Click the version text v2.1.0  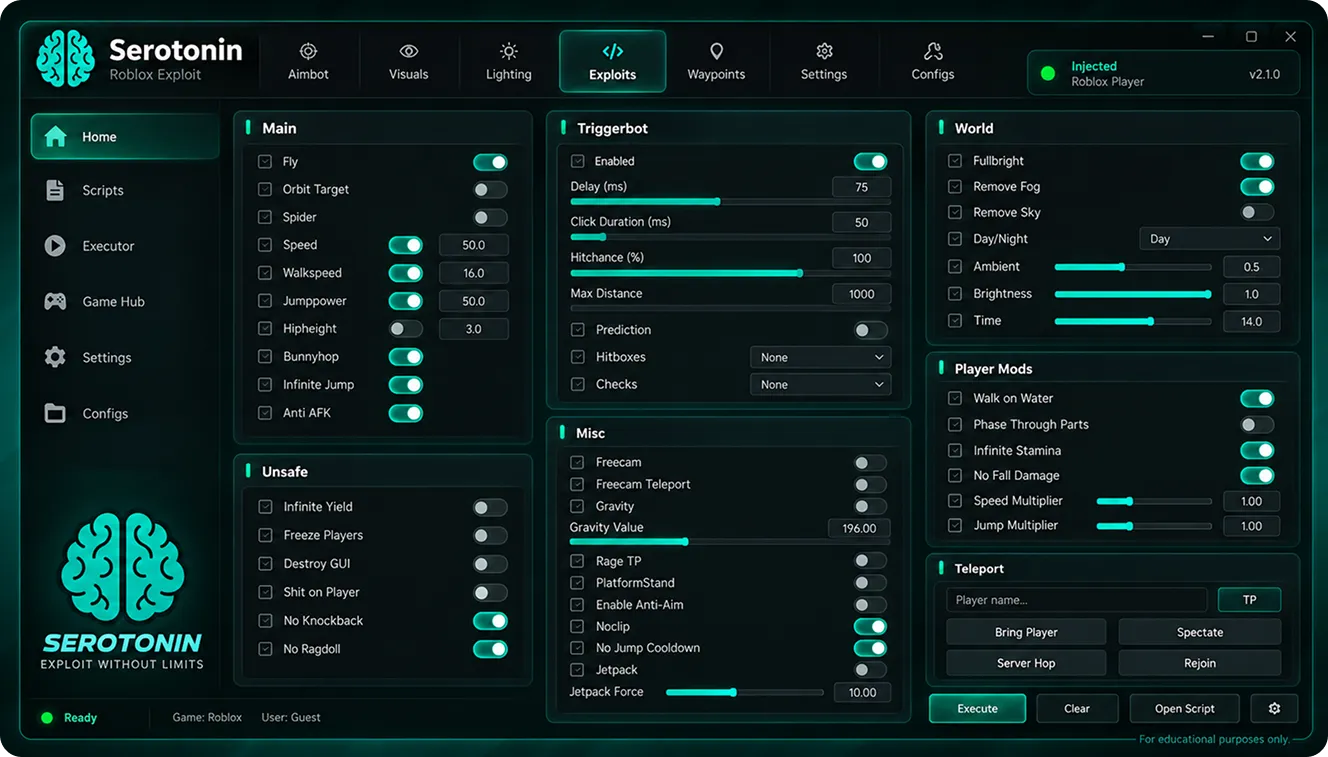(x=1264, y=74)
